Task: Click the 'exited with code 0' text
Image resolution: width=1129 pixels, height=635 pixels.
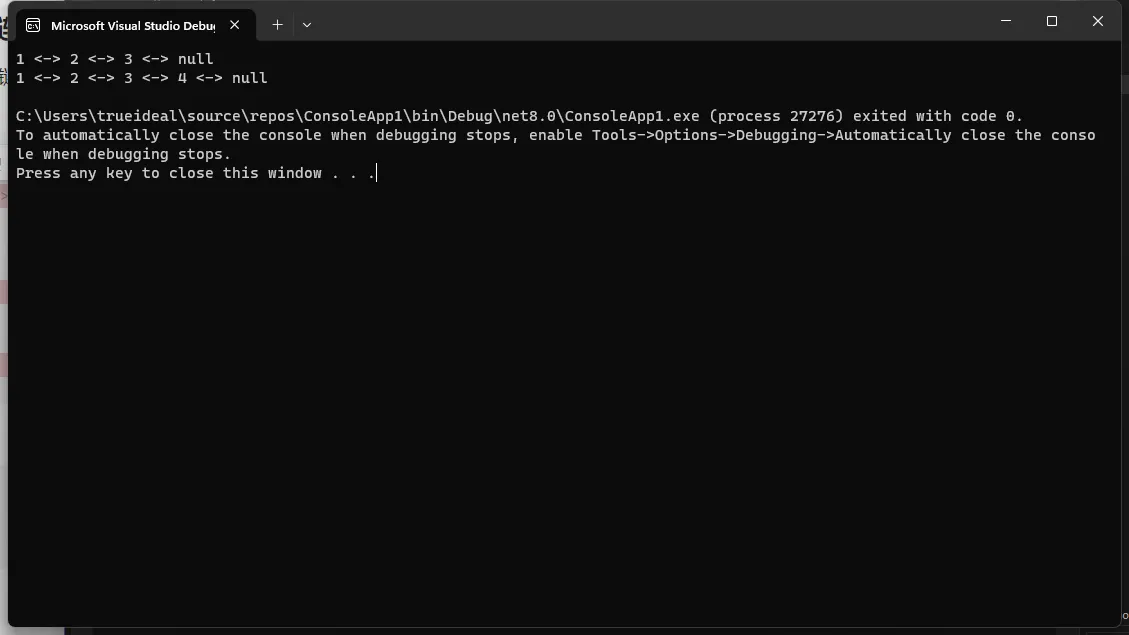Action: (x=937, y=116)
